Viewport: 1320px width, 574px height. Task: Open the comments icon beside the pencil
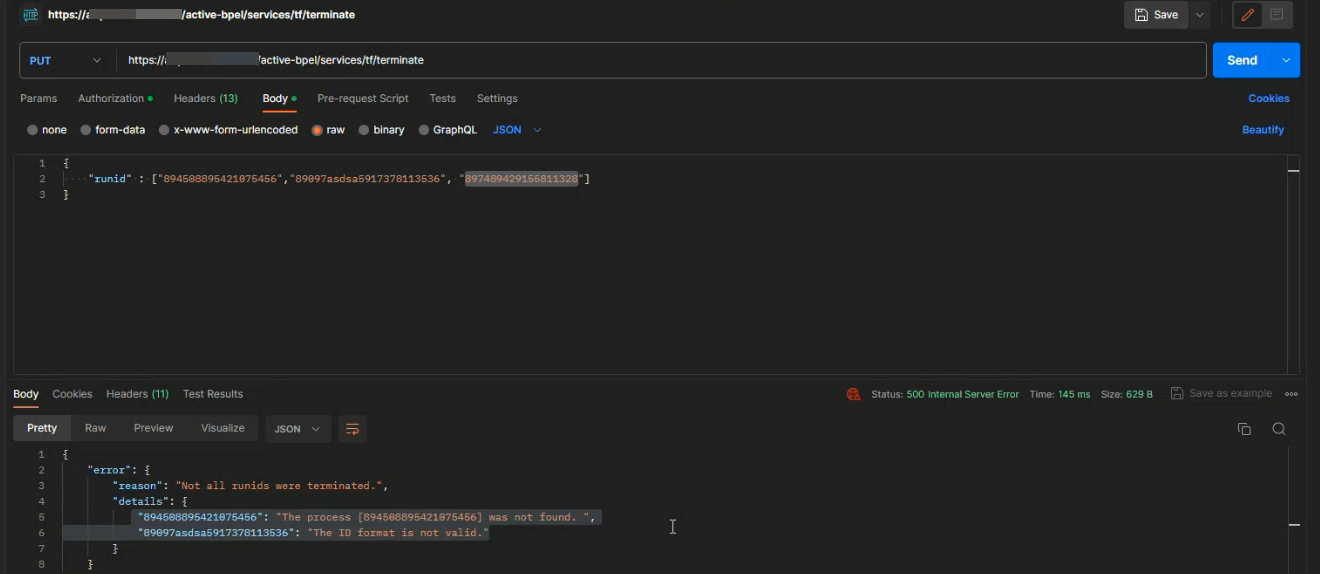(x=1277, y=15)
